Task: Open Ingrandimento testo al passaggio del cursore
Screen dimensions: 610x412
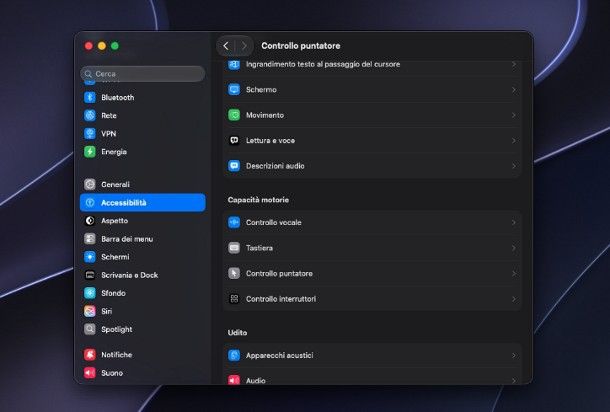Action: click(x=372, y=66)
